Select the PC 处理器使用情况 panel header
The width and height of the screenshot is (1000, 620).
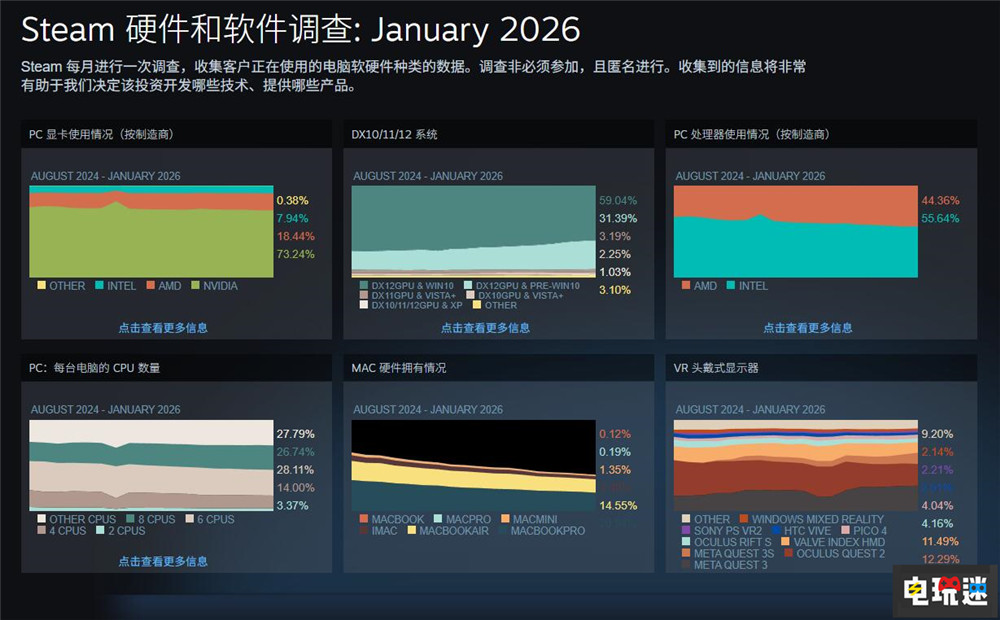(x=821, y=134)
